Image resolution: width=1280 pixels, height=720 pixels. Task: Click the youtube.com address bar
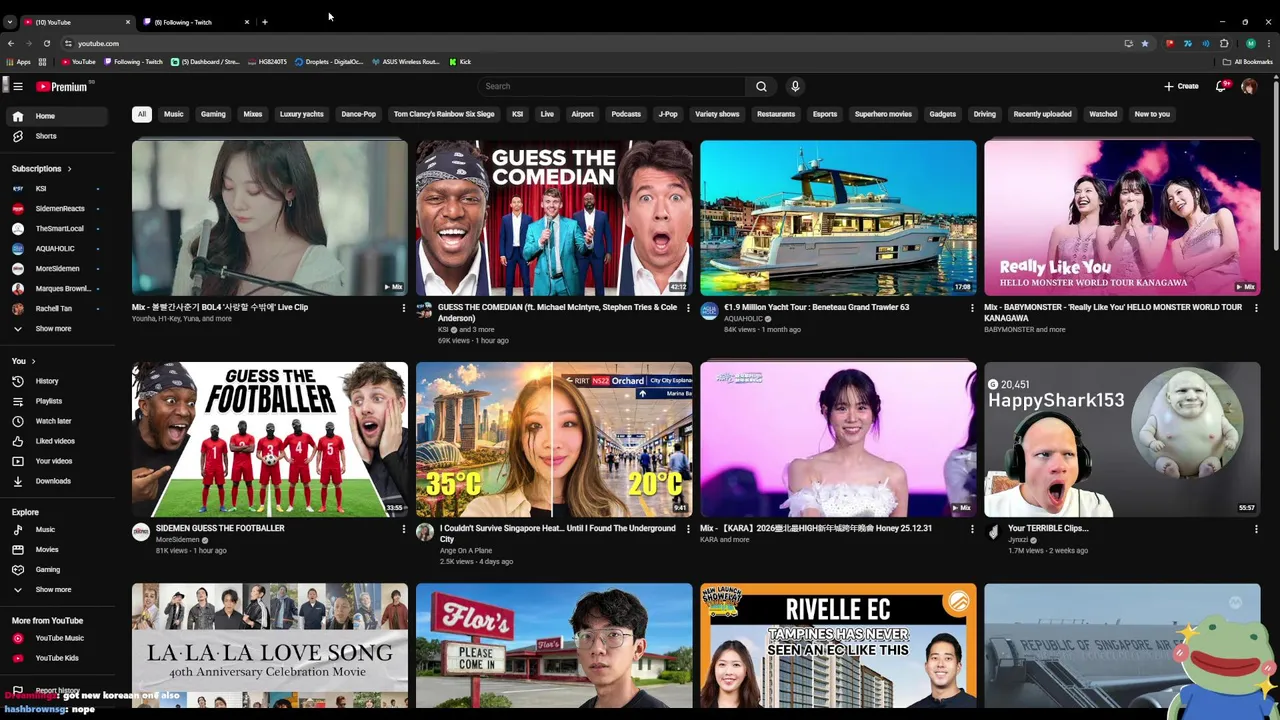590,43
